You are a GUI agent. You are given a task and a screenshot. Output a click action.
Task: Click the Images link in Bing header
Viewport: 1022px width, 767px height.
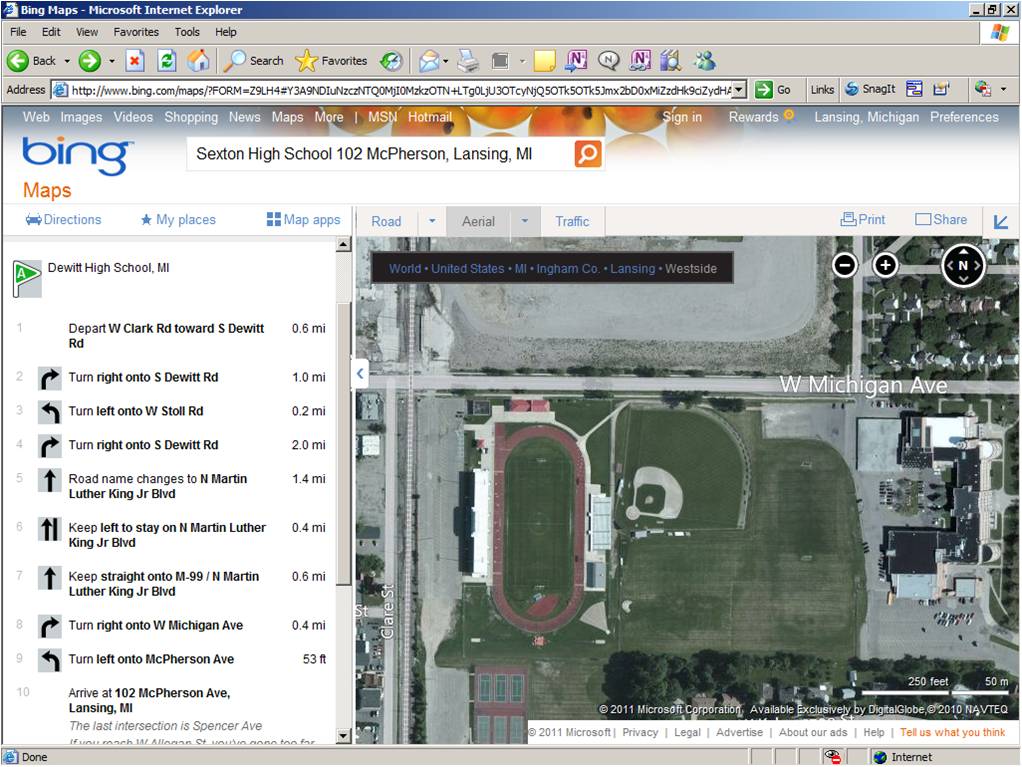[81, 117]
